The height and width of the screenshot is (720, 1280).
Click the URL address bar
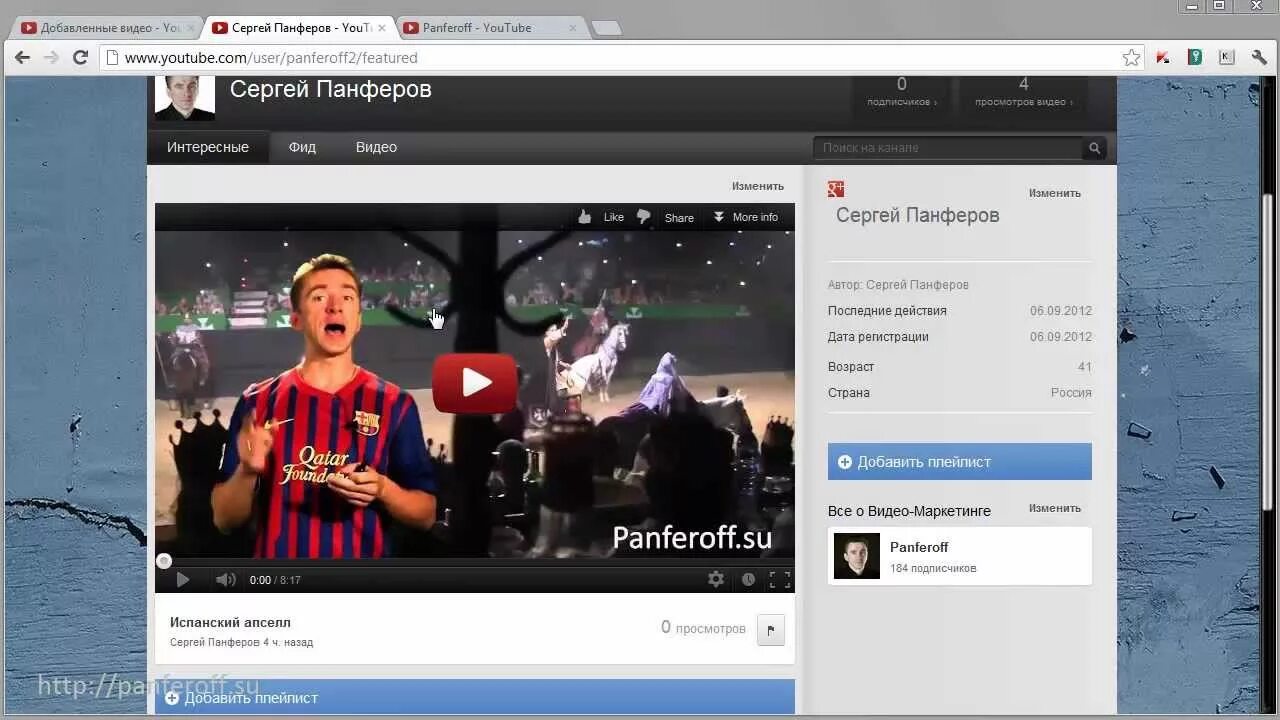[x=620, y=58]
